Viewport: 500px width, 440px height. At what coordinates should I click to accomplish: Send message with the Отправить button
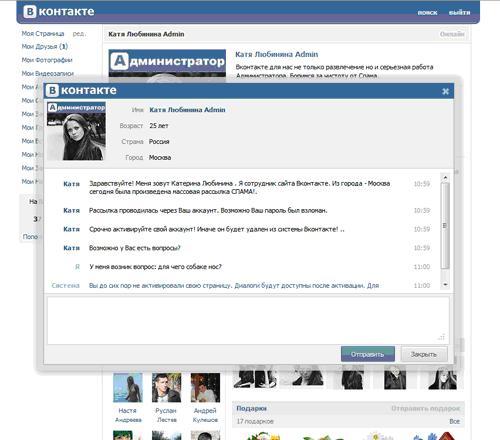coord(368,354)
